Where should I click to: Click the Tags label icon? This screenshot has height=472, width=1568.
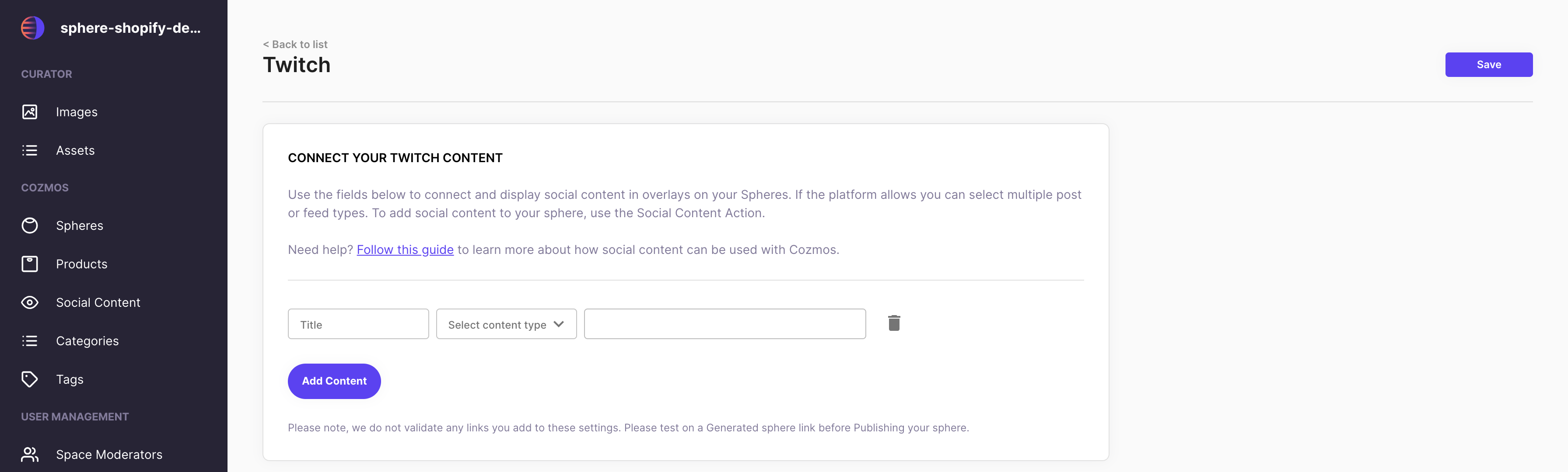pyautogui.click(x=29, y=379)
